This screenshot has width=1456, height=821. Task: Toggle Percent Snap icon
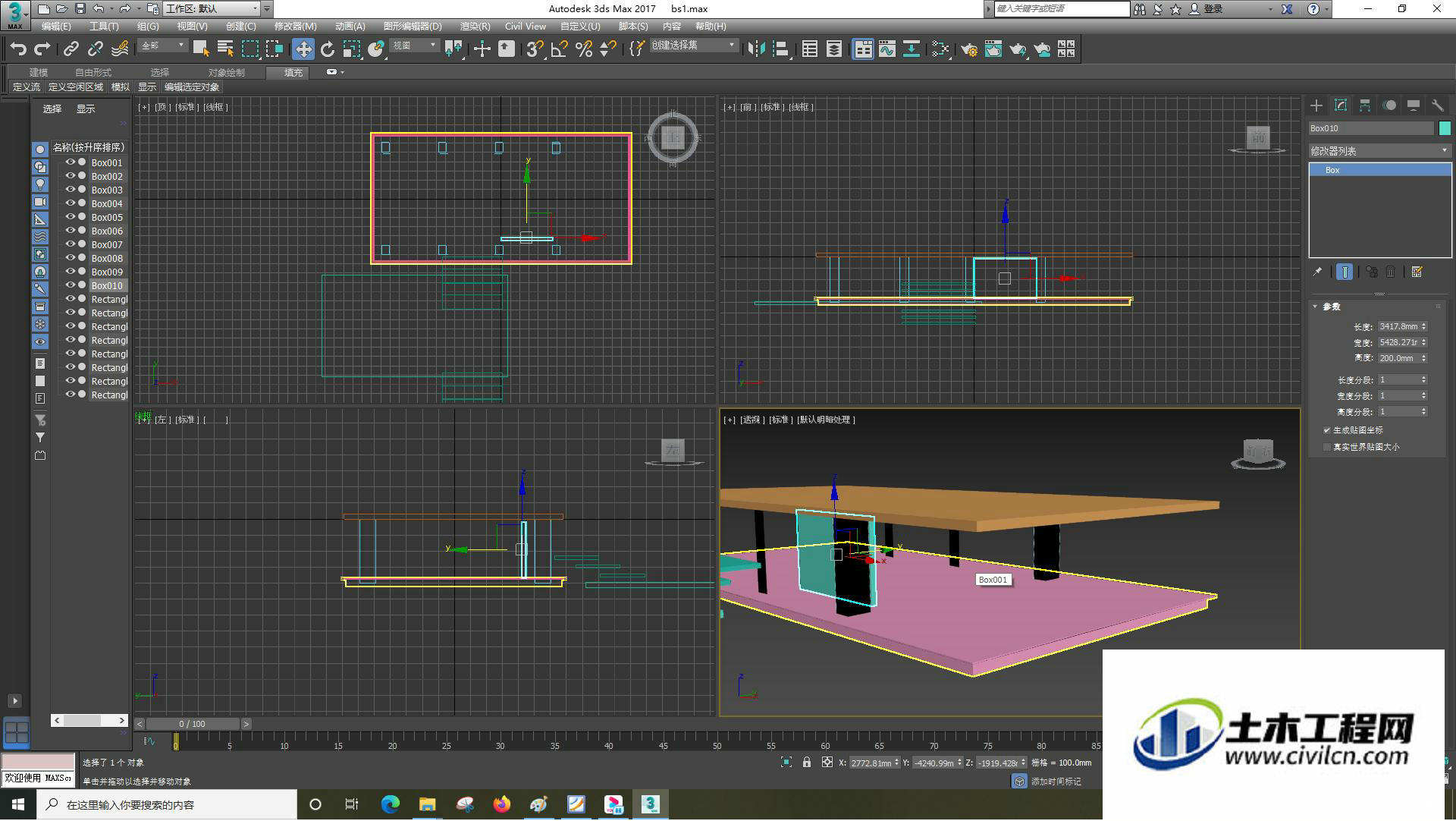(x=584, y=49)
